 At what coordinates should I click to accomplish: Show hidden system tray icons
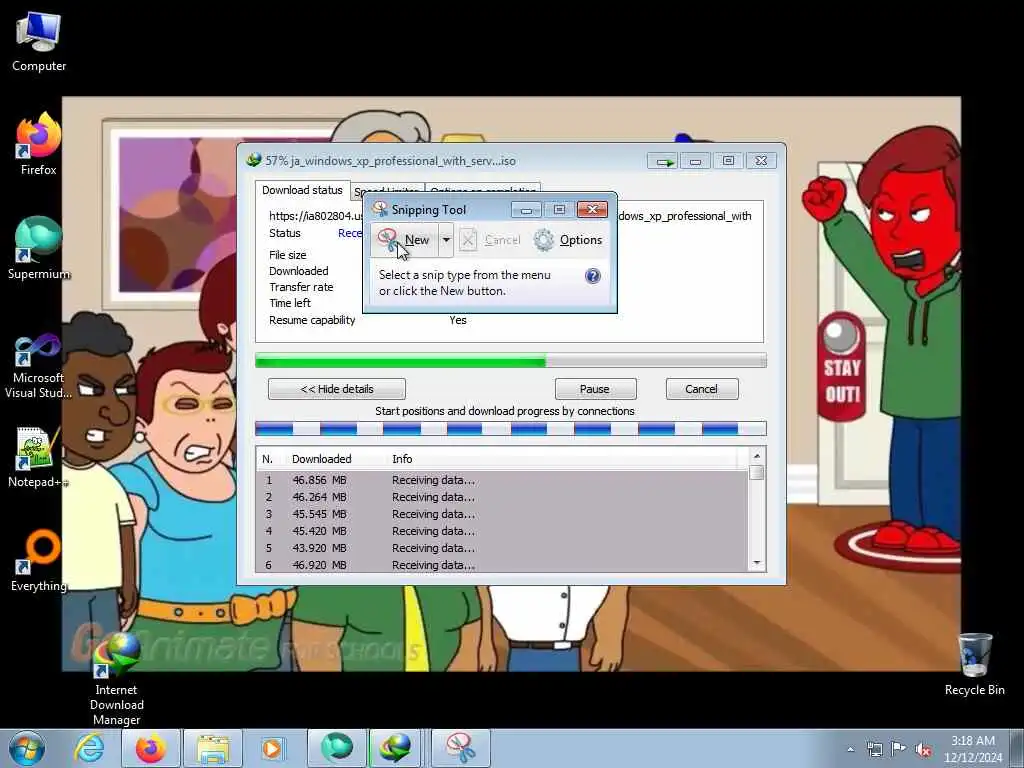click(850, 749)
